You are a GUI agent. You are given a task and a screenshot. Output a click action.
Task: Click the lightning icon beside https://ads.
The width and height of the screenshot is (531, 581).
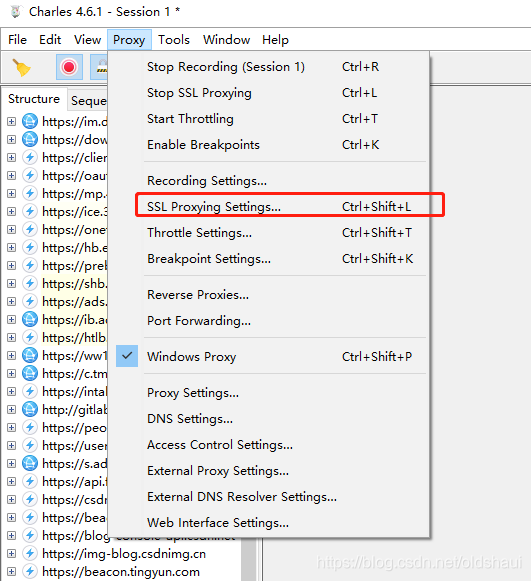click(30, 301)
